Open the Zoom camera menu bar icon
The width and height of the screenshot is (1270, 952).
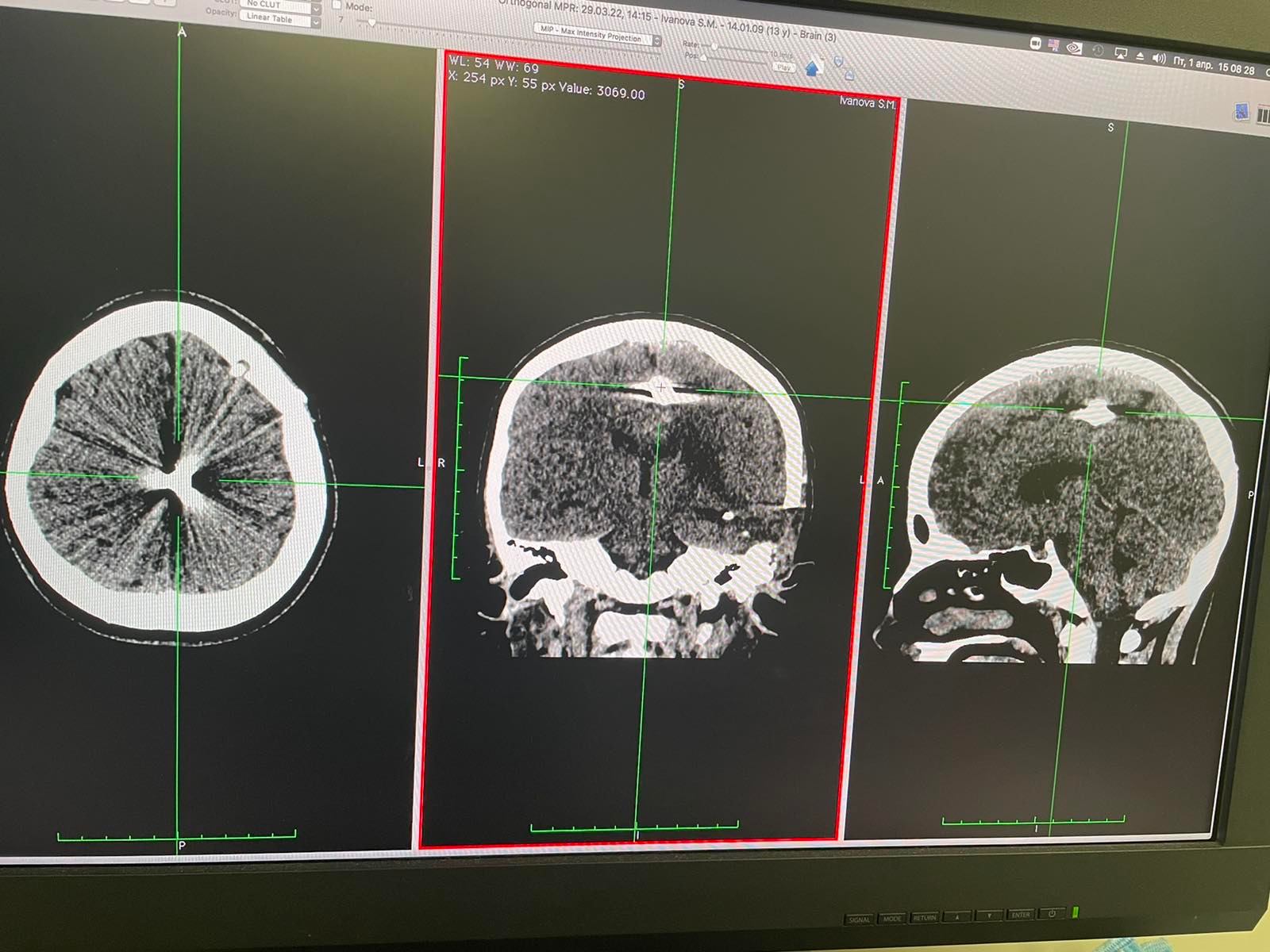[1035, 44]
